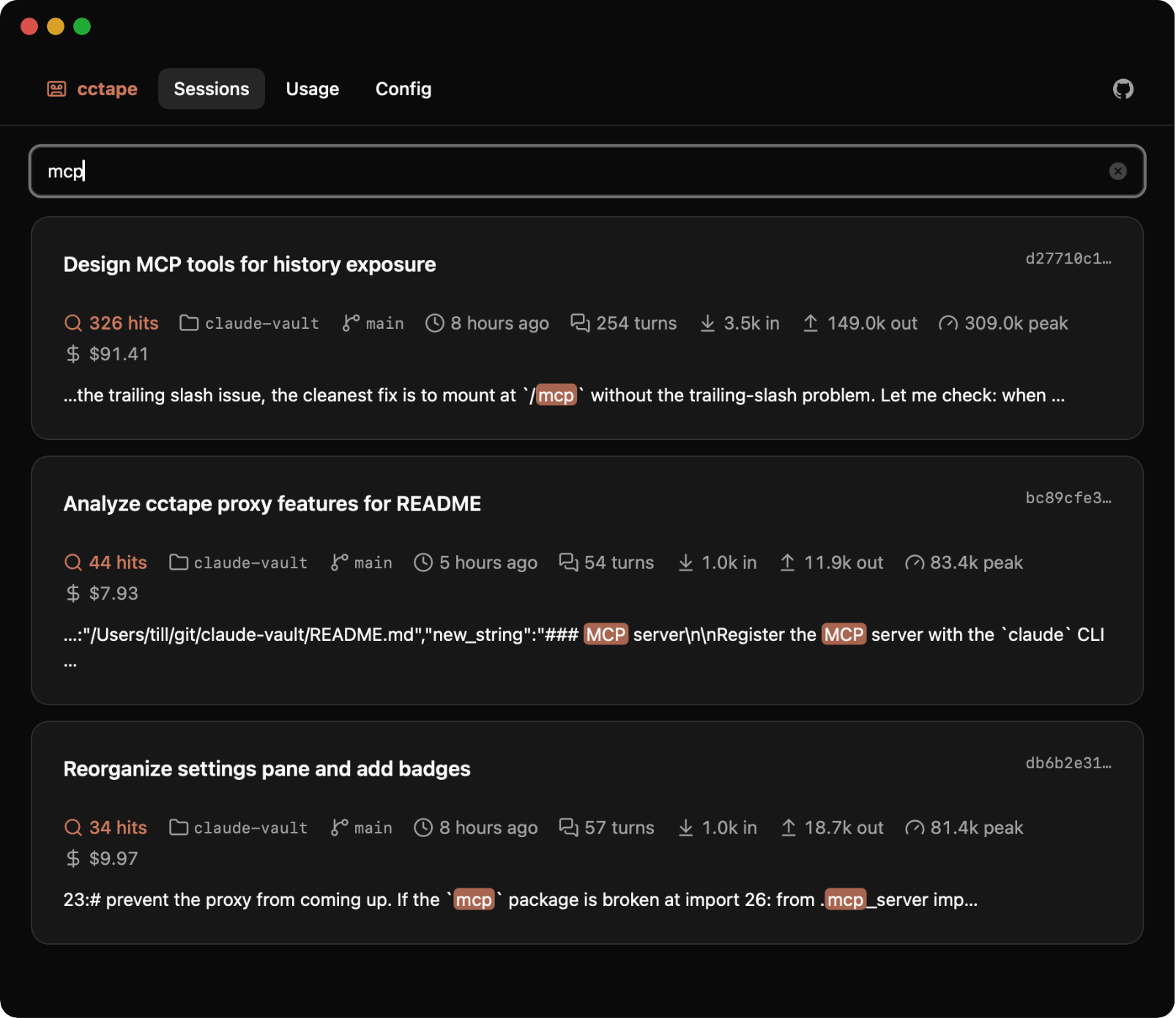
Task: Maximize the window with the green button
Action: (x=82, y=26)
